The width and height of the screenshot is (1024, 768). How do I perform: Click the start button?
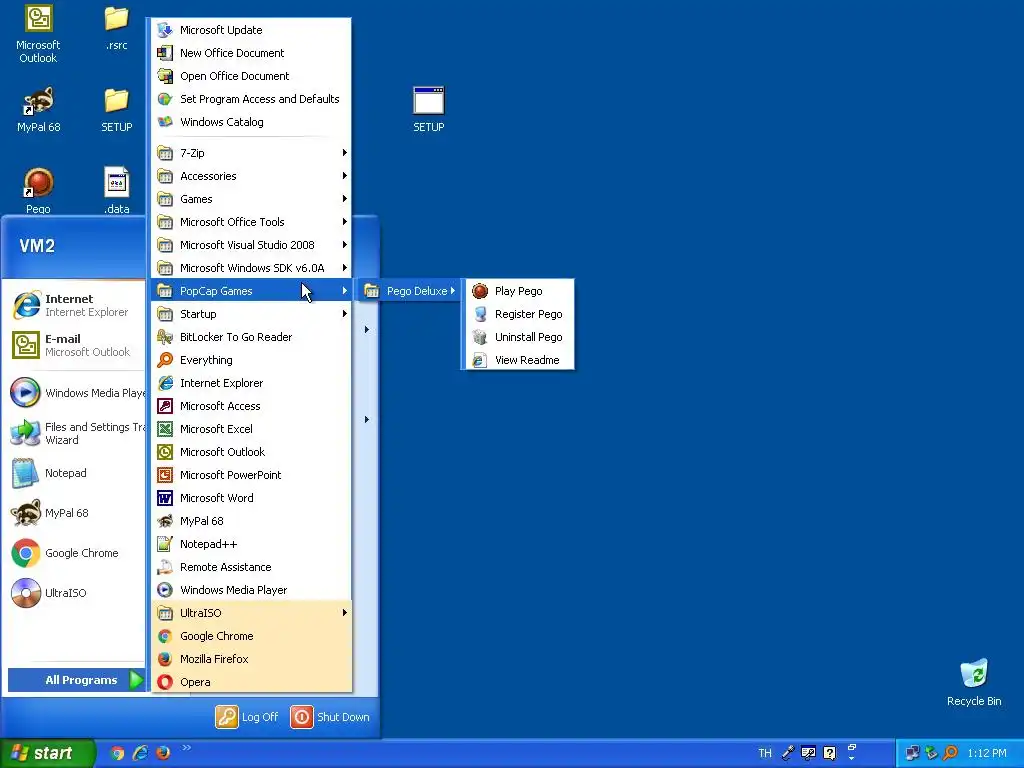pos(48,753)
